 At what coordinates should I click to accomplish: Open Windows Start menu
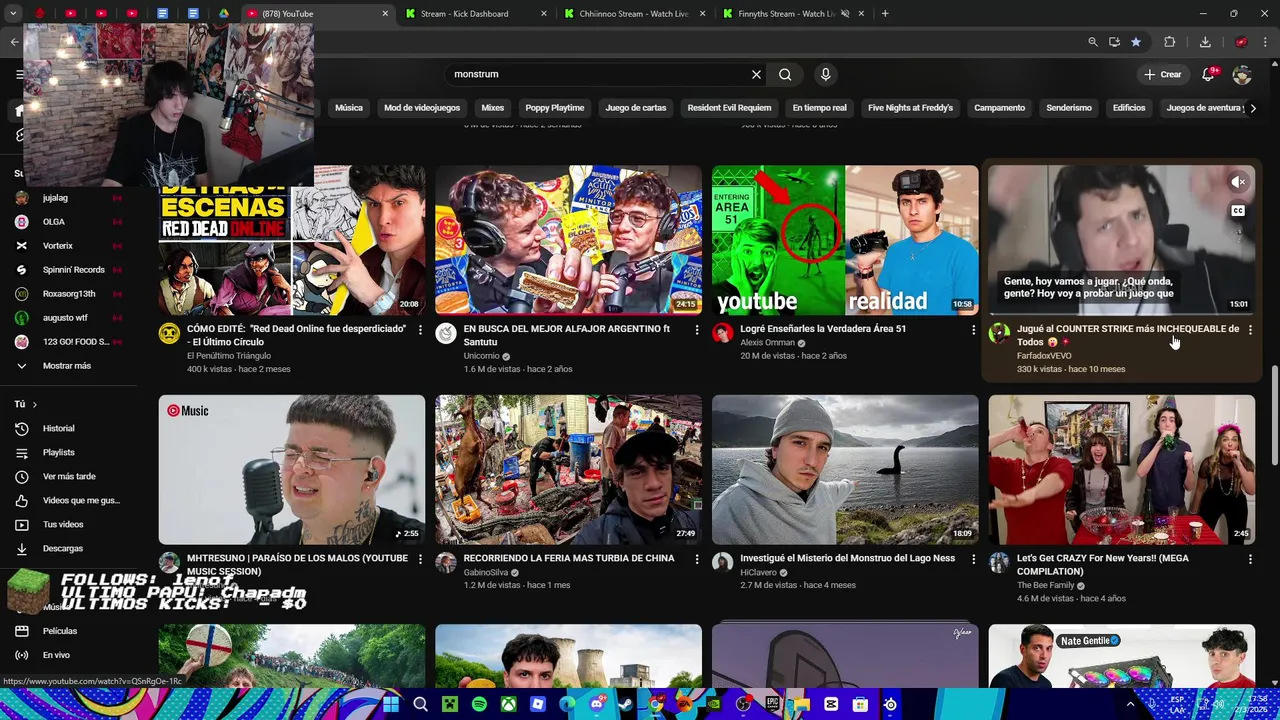pyautogui.click(x=391, y=704)
